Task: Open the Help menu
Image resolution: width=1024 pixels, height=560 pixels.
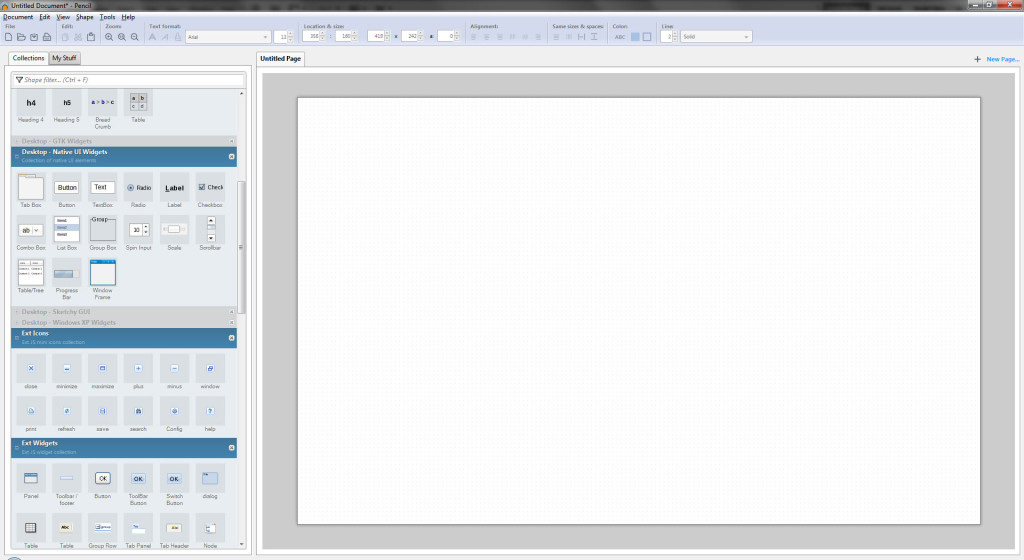Action: 128,17
